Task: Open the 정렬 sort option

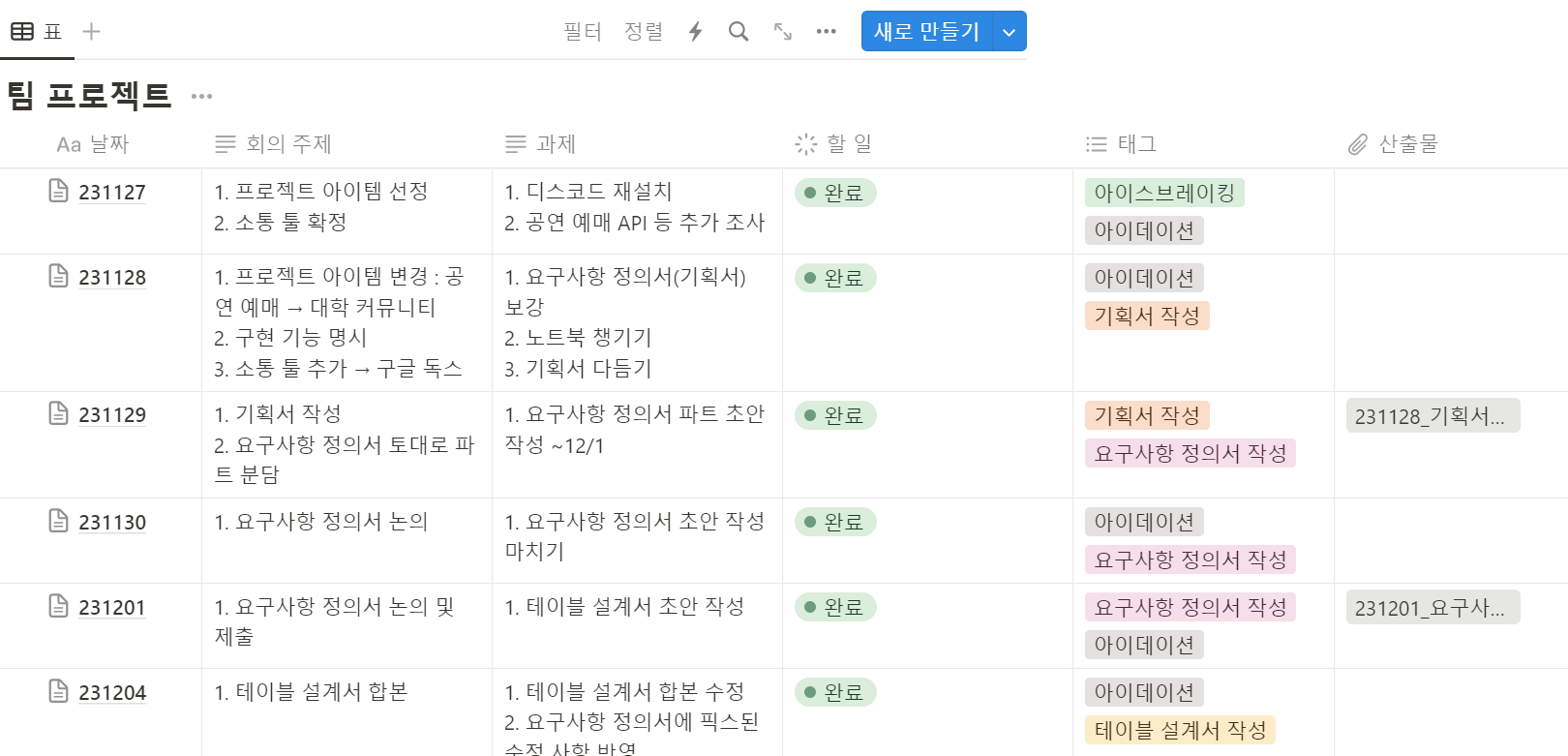Action: 644,32
